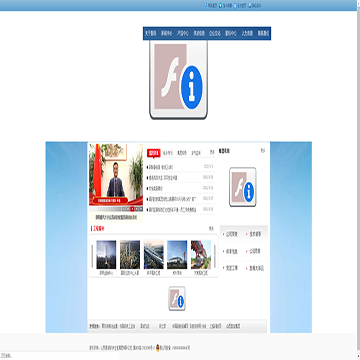
Task: Click the first utility icon in the top header strip
Action: click(x=206, y=5)
